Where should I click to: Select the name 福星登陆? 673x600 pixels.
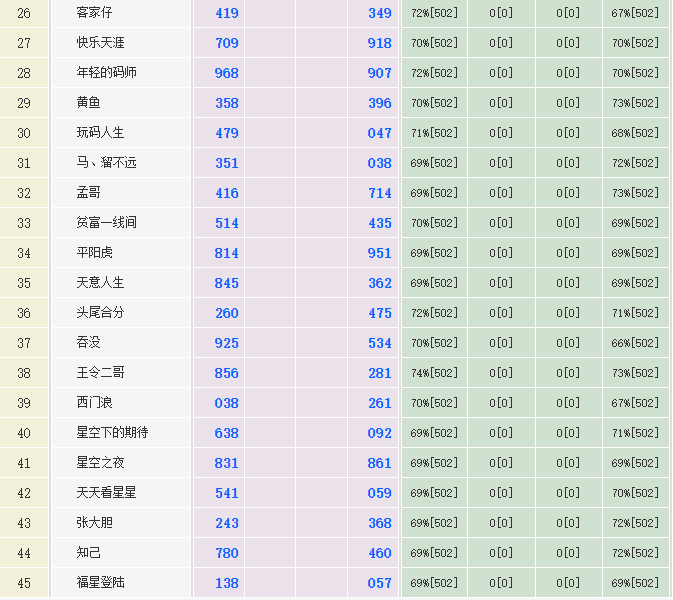pyautogui.click(x=101, y=583)
